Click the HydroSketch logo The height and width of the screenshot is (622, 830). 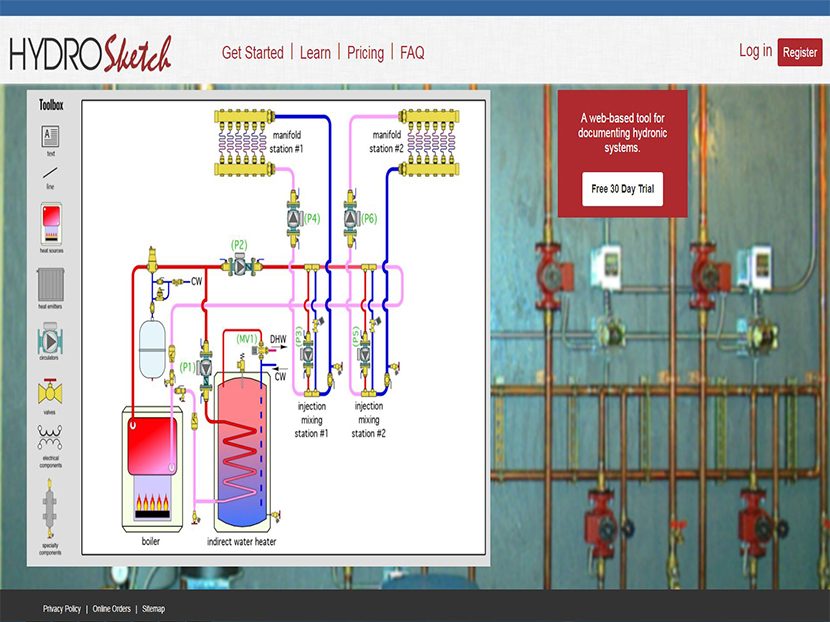tap(91, 53)
